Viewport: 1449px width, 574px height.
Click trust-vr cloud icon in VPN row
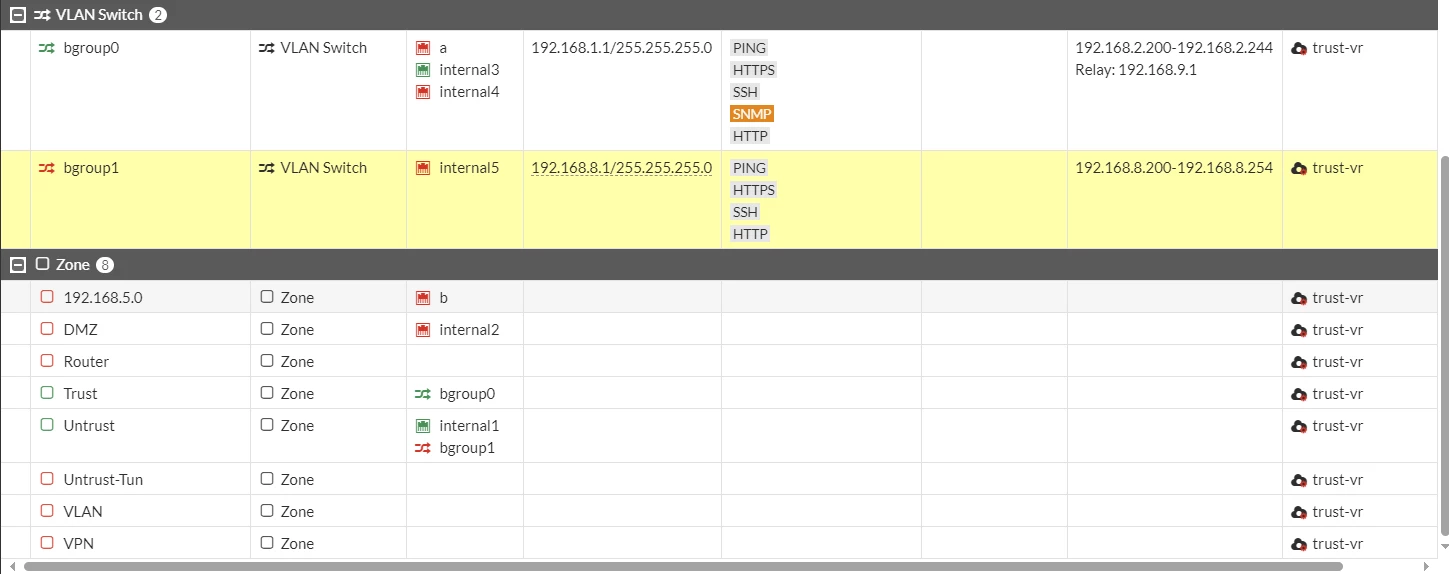[1299, 544]
